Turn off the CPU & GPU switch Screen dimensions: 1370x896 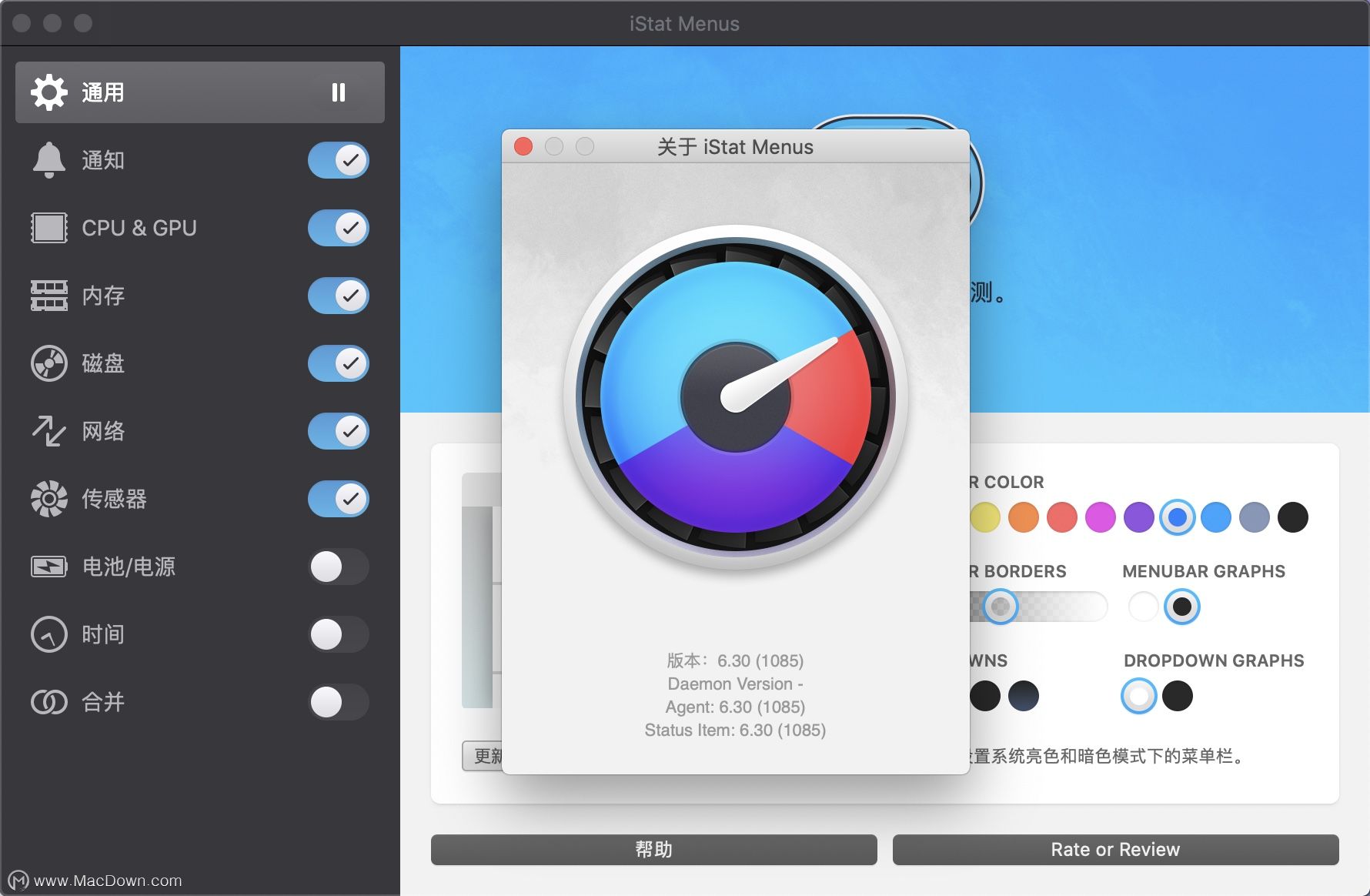339,228
